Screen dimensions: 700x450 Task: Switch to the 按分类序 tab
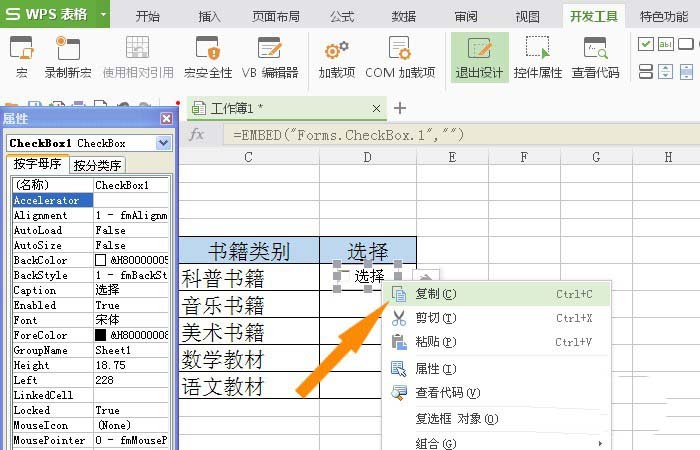point(97,165)
